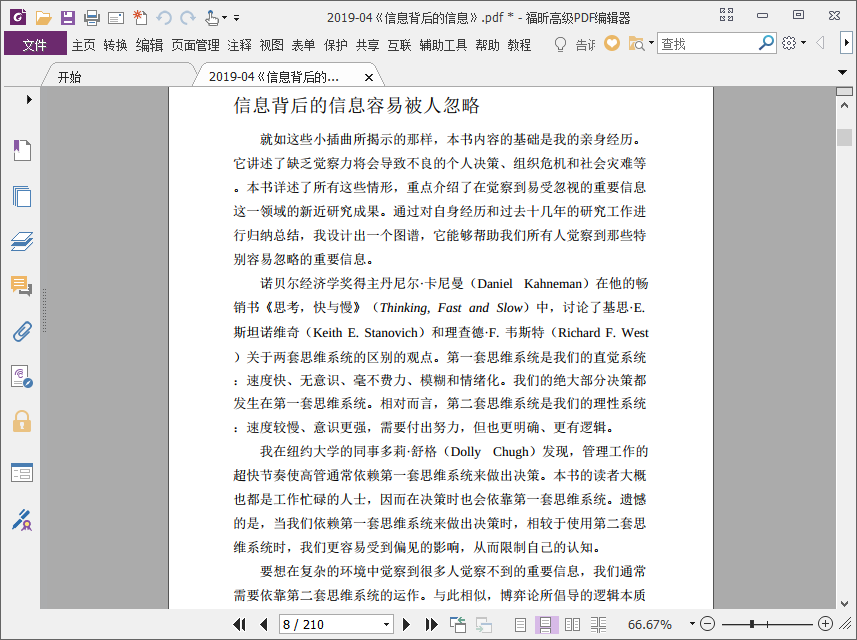Screen dimensions: 857x640
Task: Switch to the 视图 ribbon tab
Action: click(x=272, y=45)
